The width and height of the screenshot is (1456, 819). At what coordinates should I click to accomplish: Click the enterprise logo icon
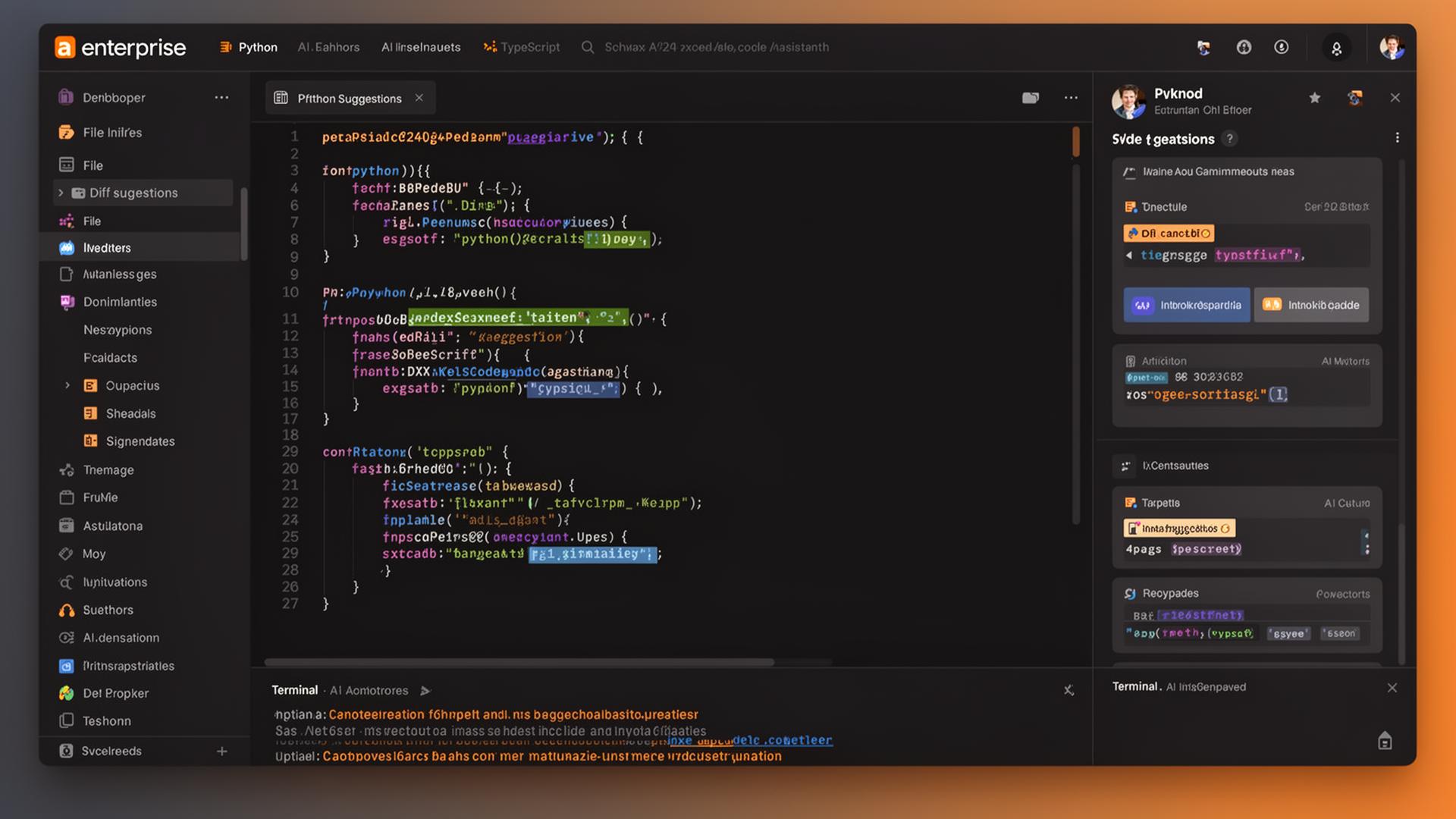65,47
